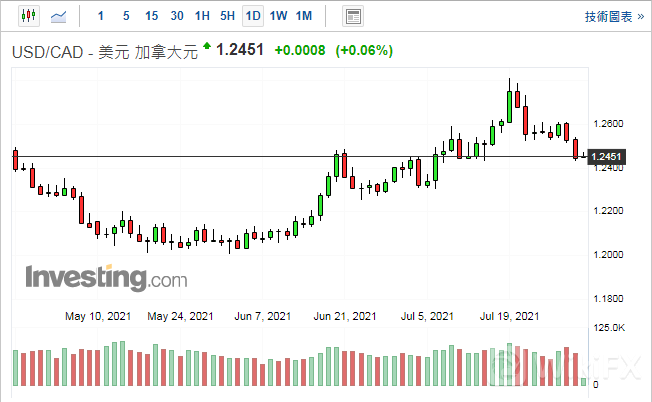This screenshot has width=652, height=402.
Task: Switch to 1W weekly interval
Action: tap(279, 16)
